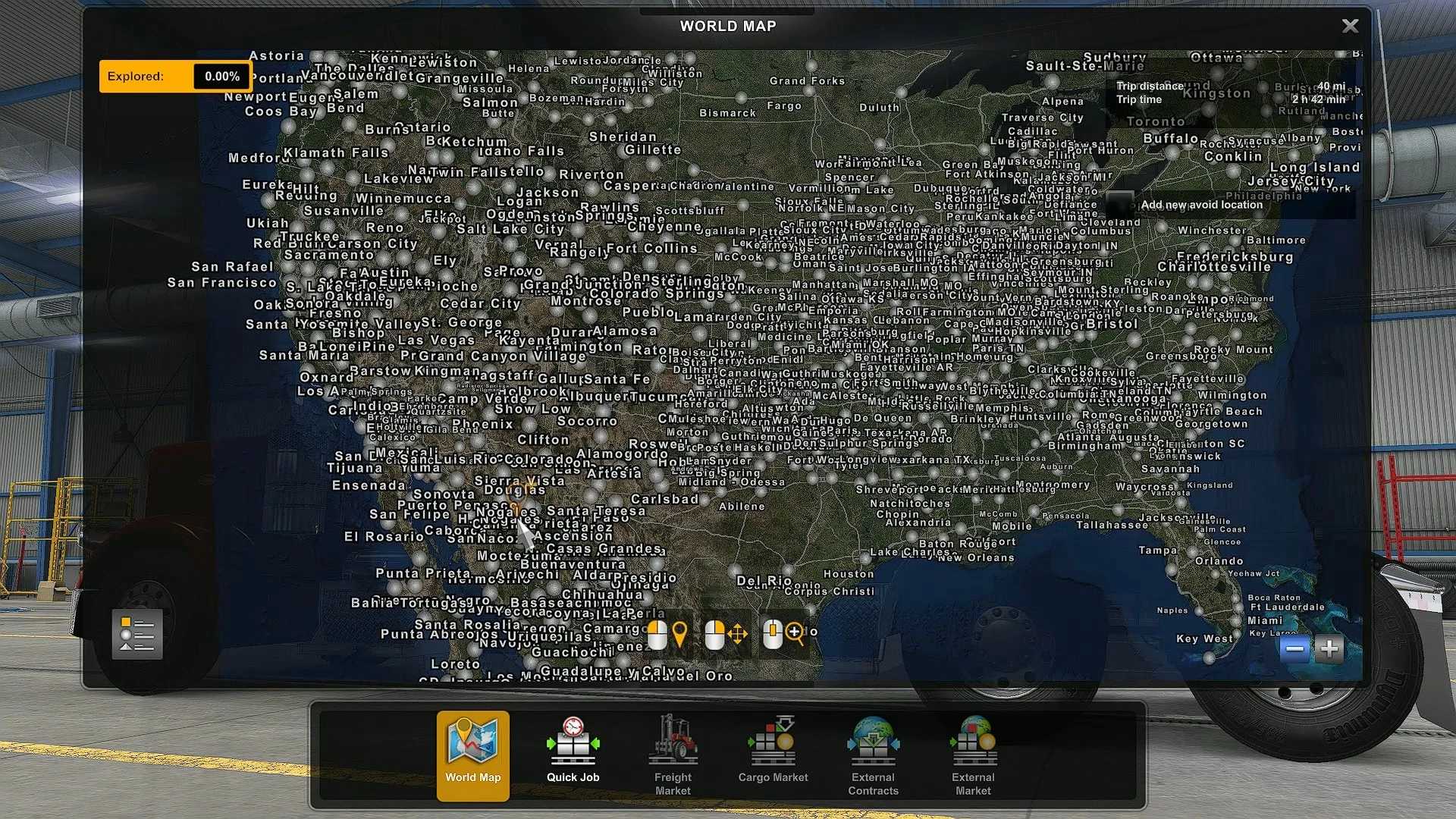This screenshot has height=819, width=1456.
Task: Click the zoom out minus button
Action: [1294, 649]
